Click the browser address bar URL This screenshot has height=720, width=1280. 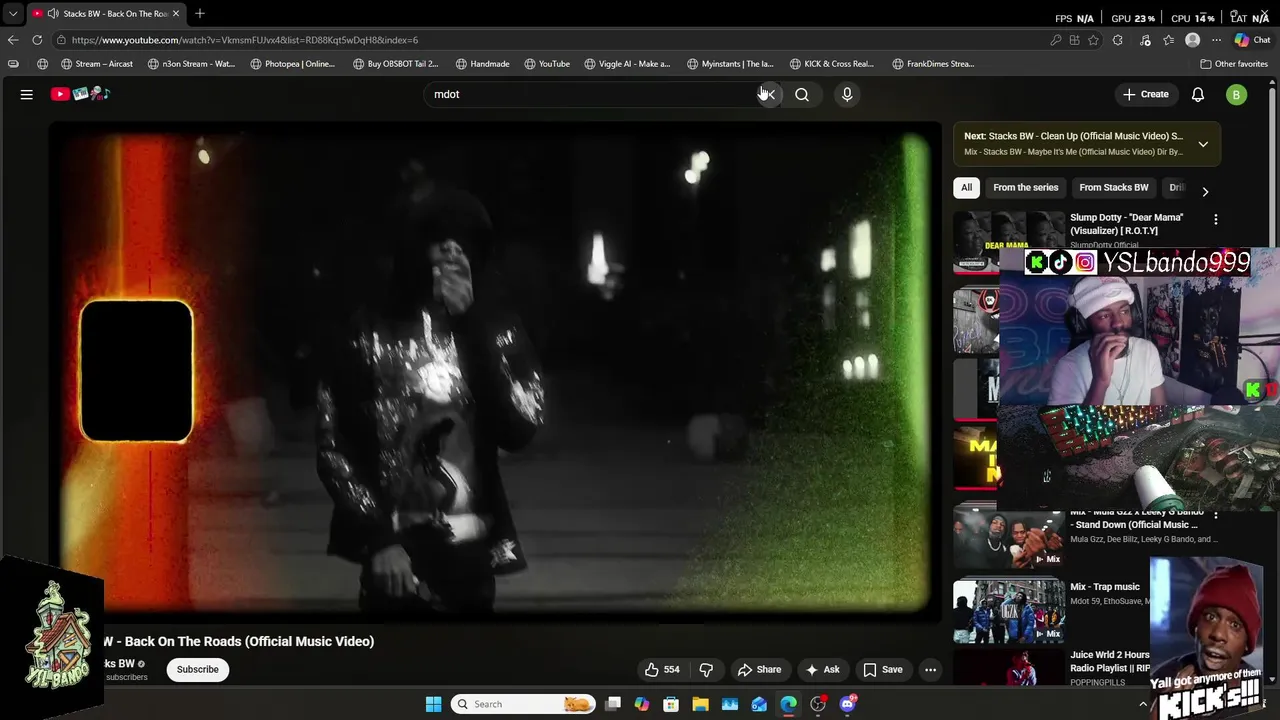245,40
